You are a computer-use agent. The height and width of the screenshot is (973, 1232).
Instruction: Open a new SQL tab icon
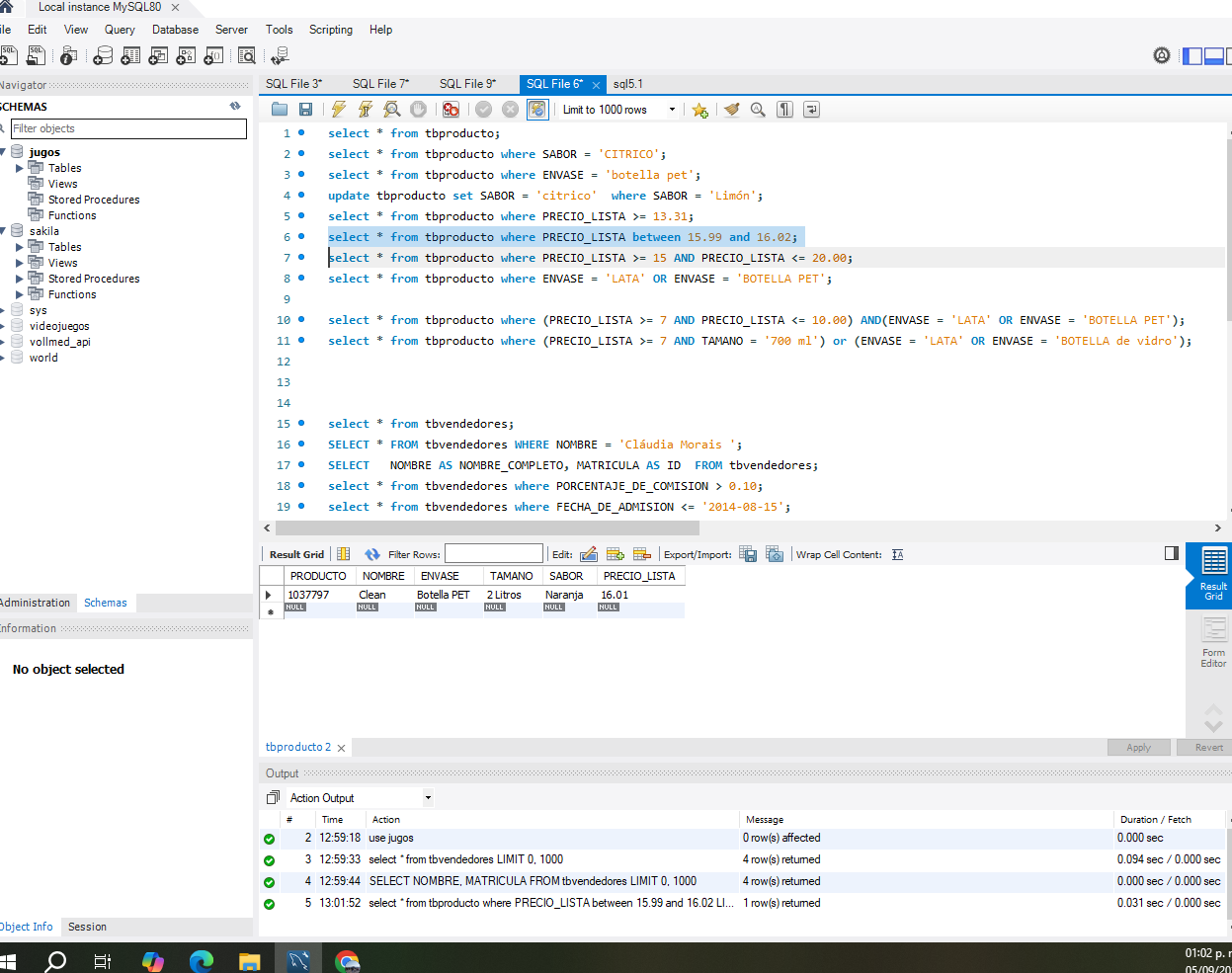(x=8, y=55)
